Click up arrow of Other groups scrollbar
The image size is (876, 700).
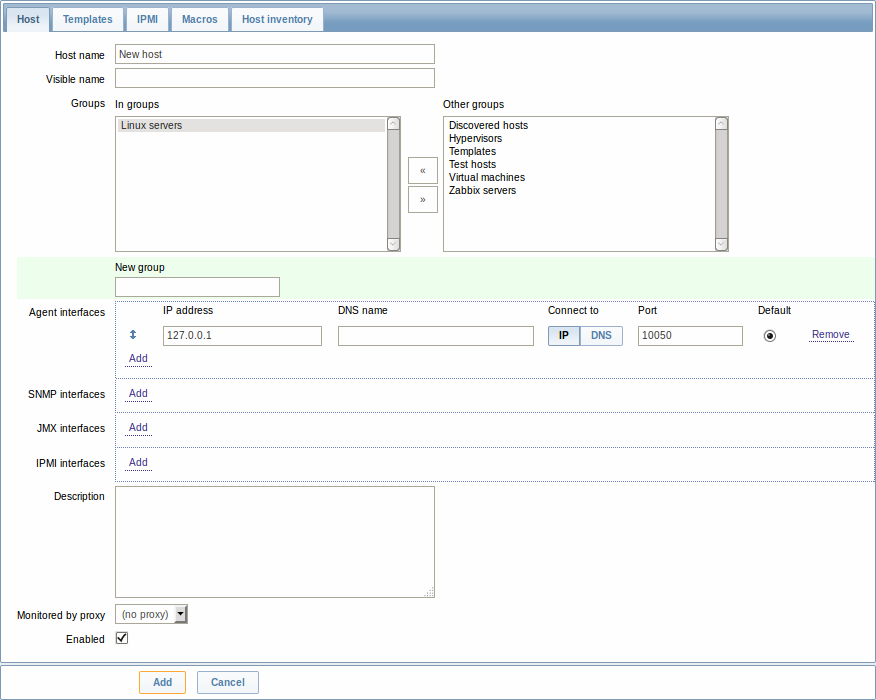(721, 123)
